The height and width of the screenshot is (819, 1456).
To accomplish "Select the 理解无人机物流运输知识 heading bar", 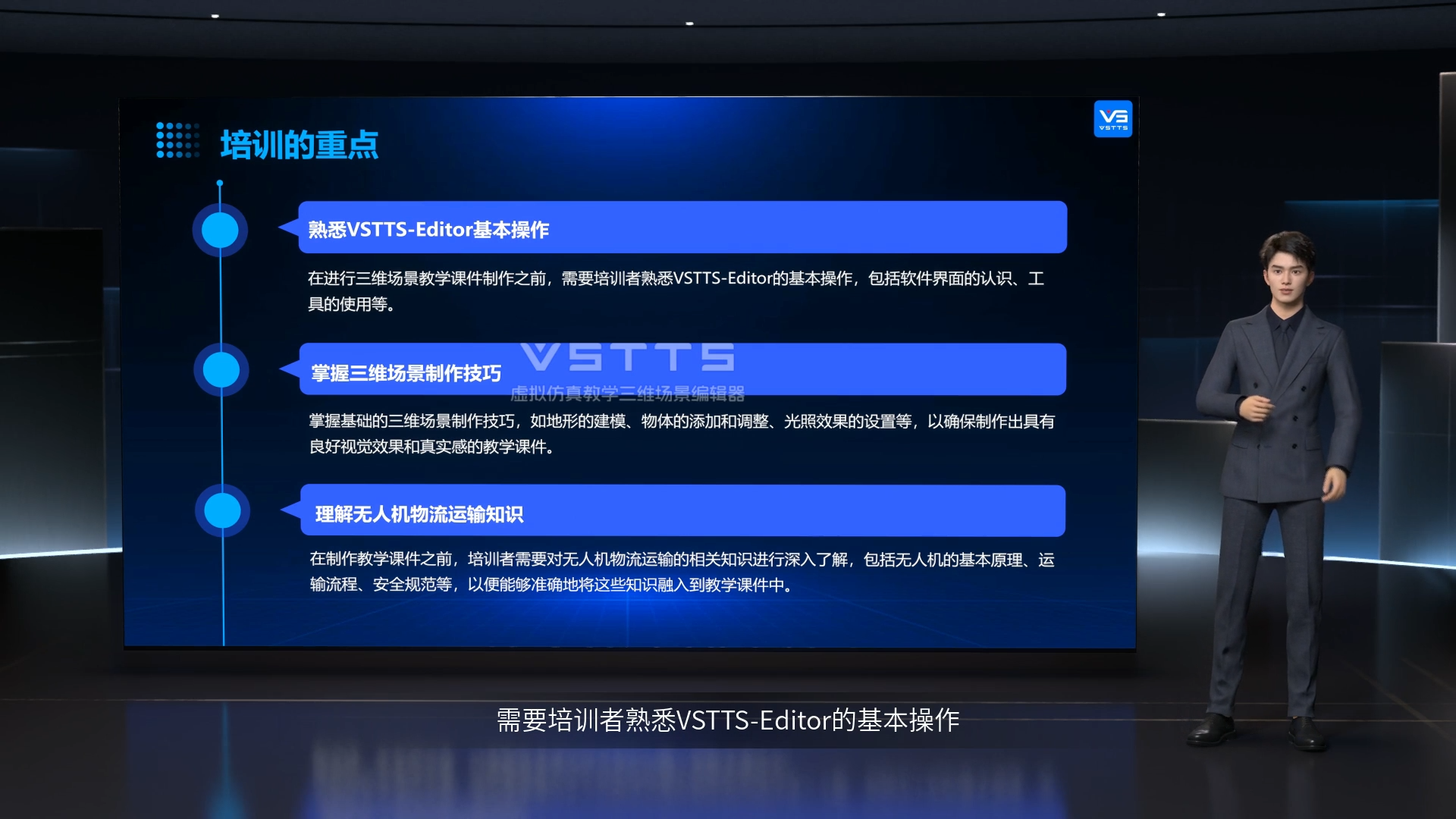I will [x=673, y=511].
